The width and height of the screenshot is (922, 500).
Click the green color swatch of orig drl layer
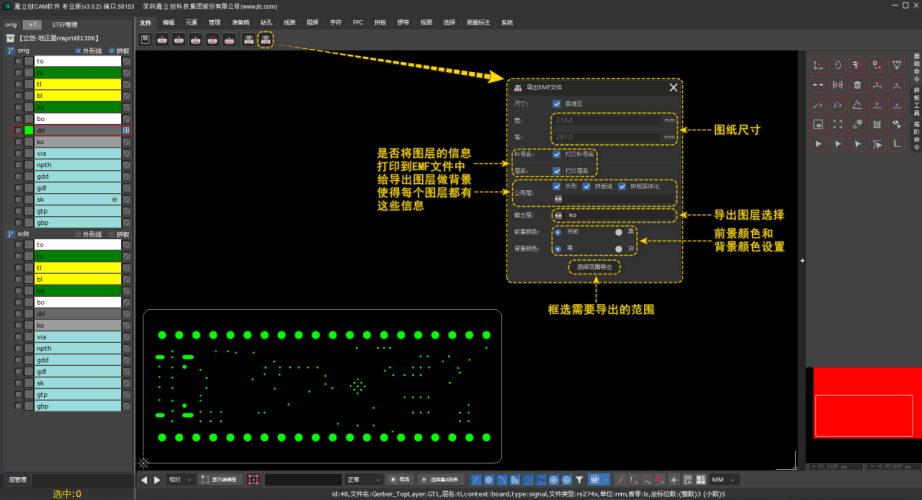tap(28, 130)
